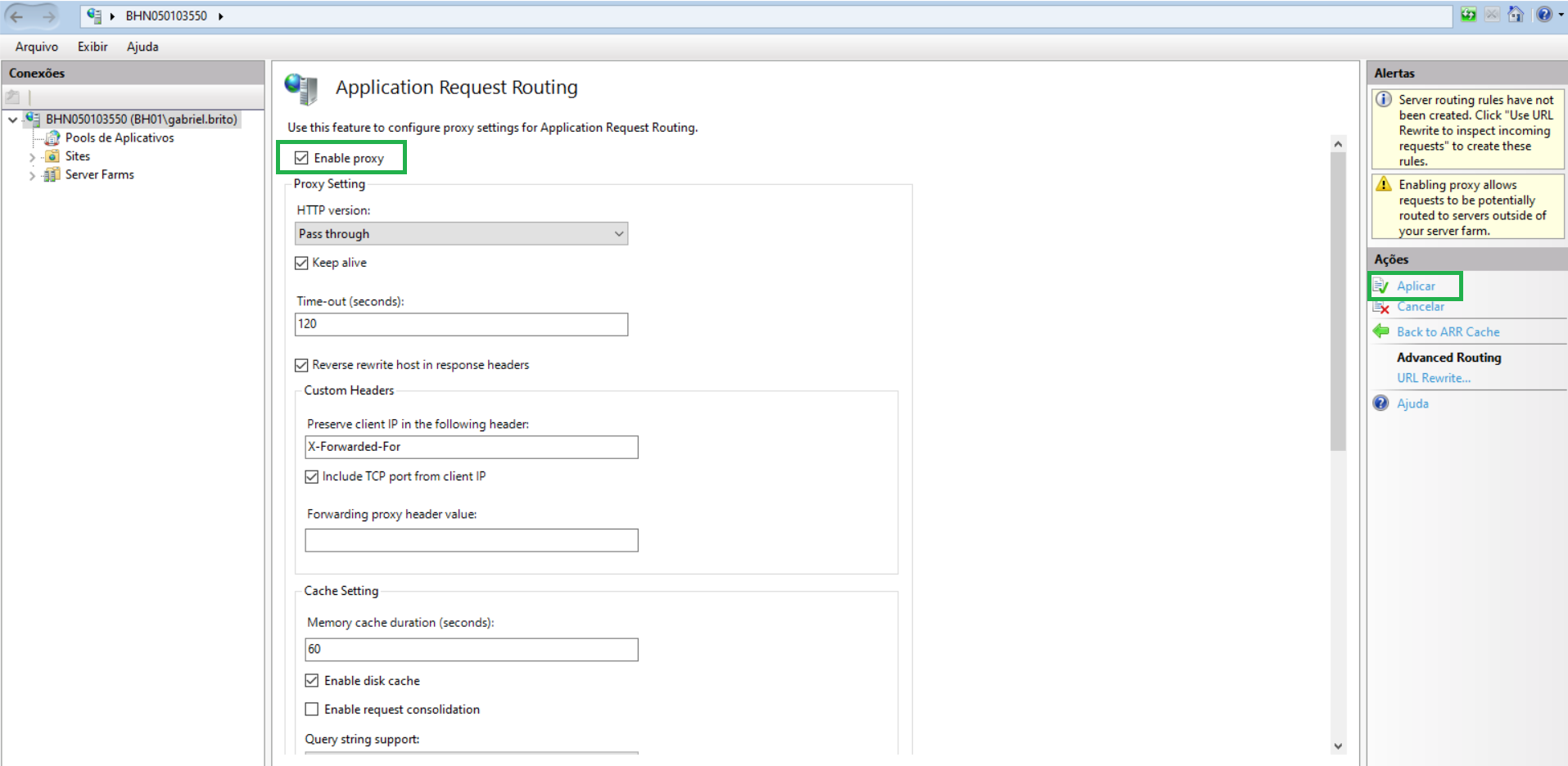Click the vertical scrollbar thumb of the settings pane
This screenshot has height=766, width=1568.
point(1338,302)
